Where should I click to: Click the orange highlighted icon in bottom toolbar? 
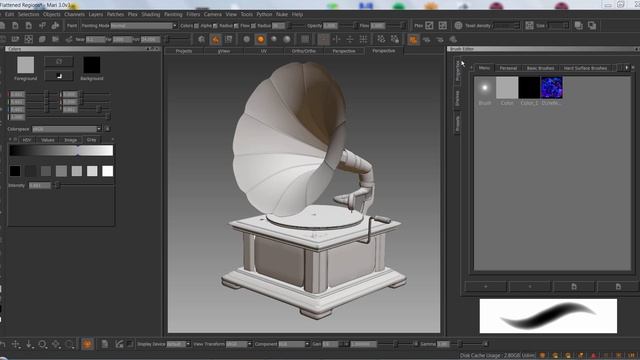tap(87, 344)
